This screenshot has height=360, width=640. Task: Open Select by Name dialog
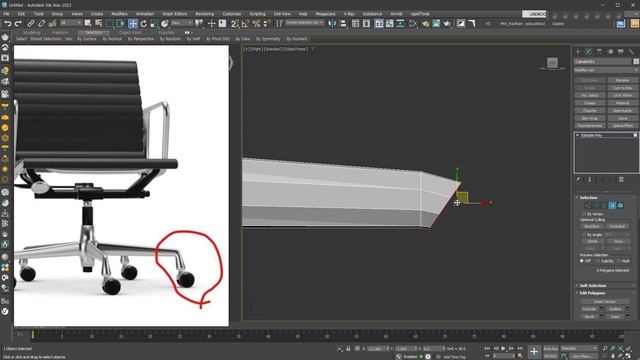tap(98, 24)
